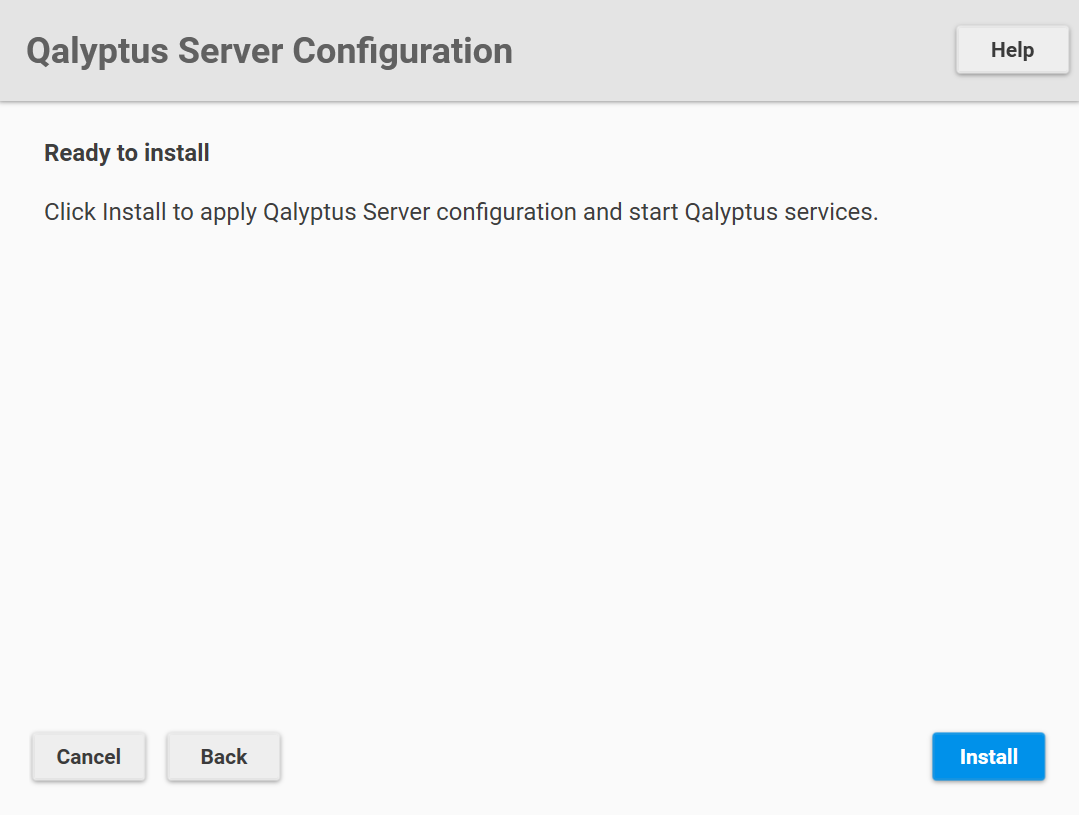Tap the bottom-left Cancel control

[88, 757]
